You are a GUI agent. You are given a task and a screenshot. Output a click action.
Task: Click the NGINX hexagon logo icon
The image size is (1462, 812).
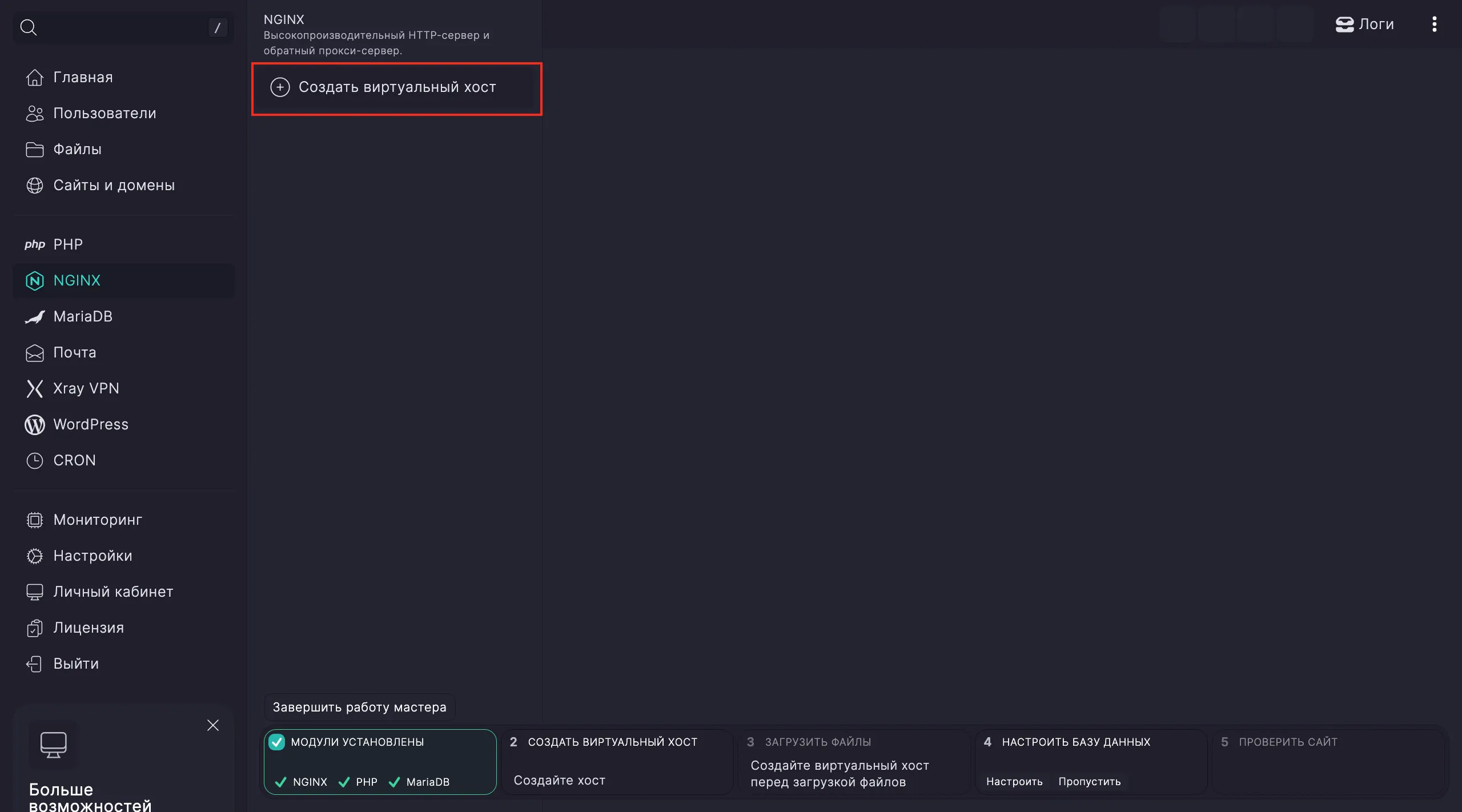pyautogui.click(x=34, y=280)
